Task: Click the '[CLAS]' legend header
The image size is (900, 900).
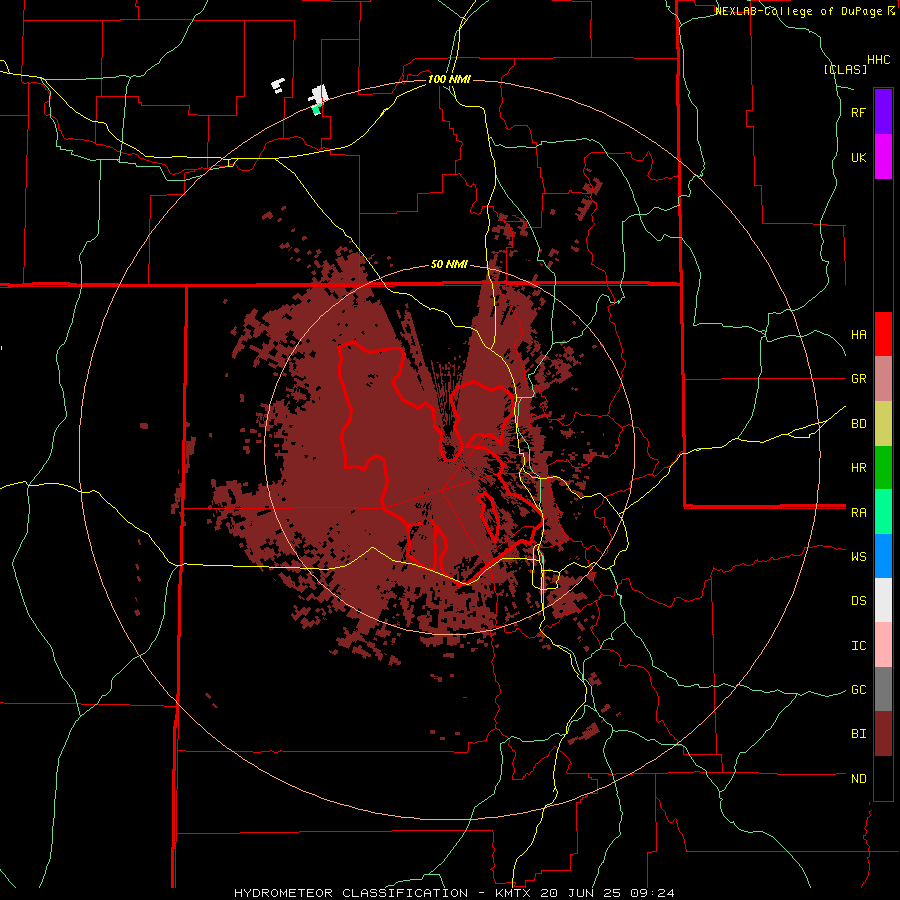Action: pyautogui.click(x=845, y=69)
